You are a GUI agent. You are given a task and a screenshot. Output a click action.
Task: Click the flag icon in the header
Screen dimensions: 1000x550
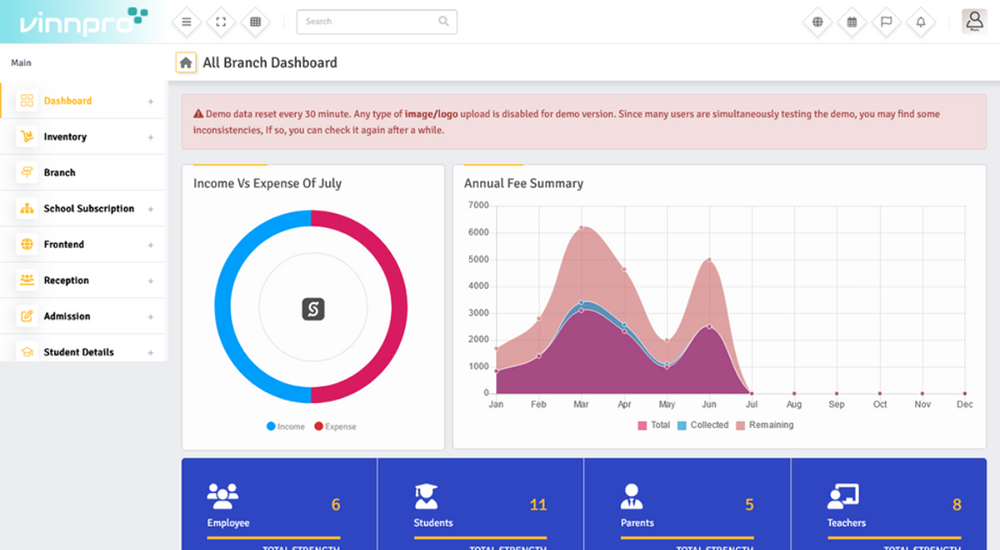(x=886, y=22)
